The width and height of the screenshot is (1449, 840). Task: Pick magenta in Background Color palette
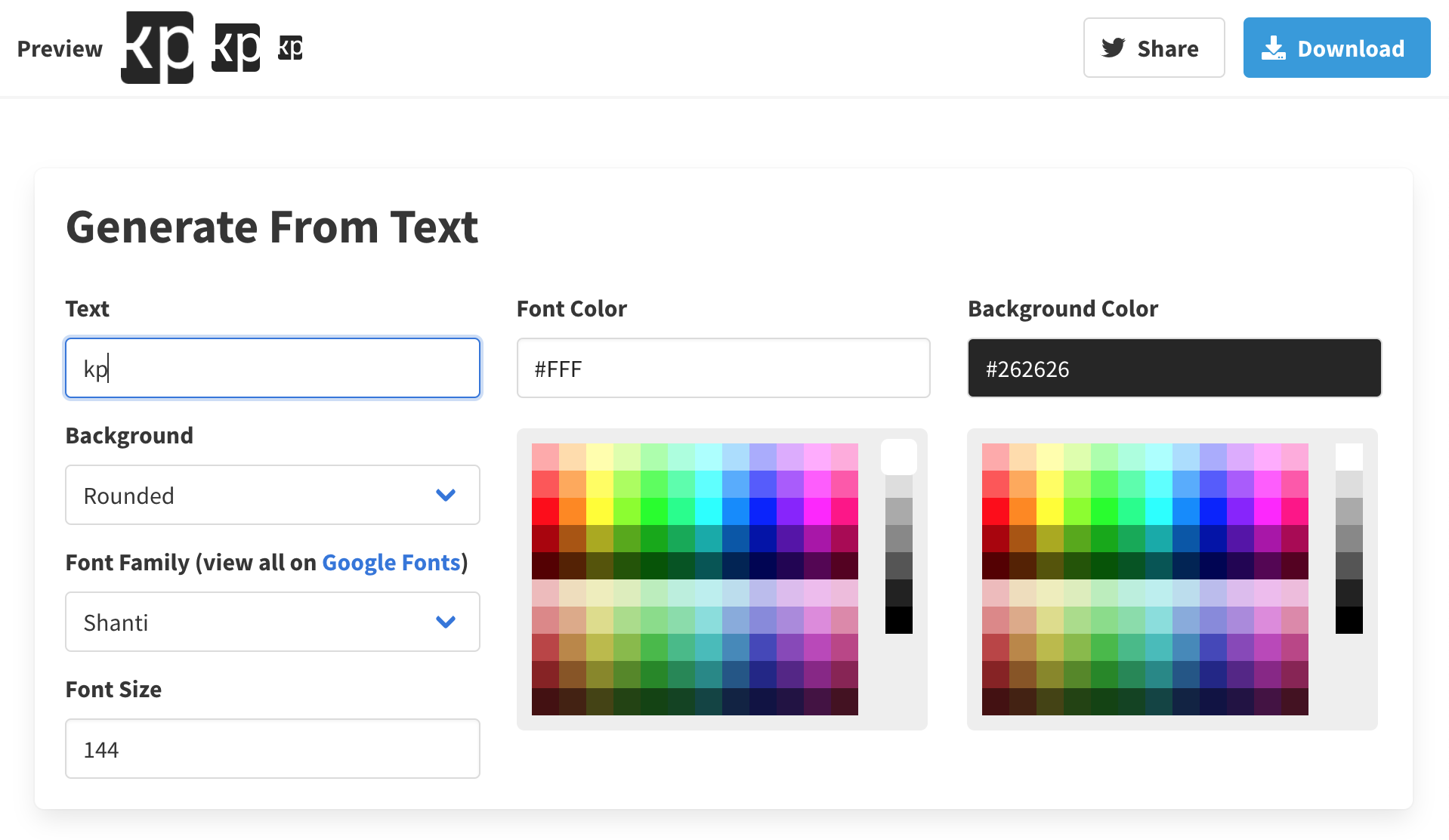pos(1268,511)
